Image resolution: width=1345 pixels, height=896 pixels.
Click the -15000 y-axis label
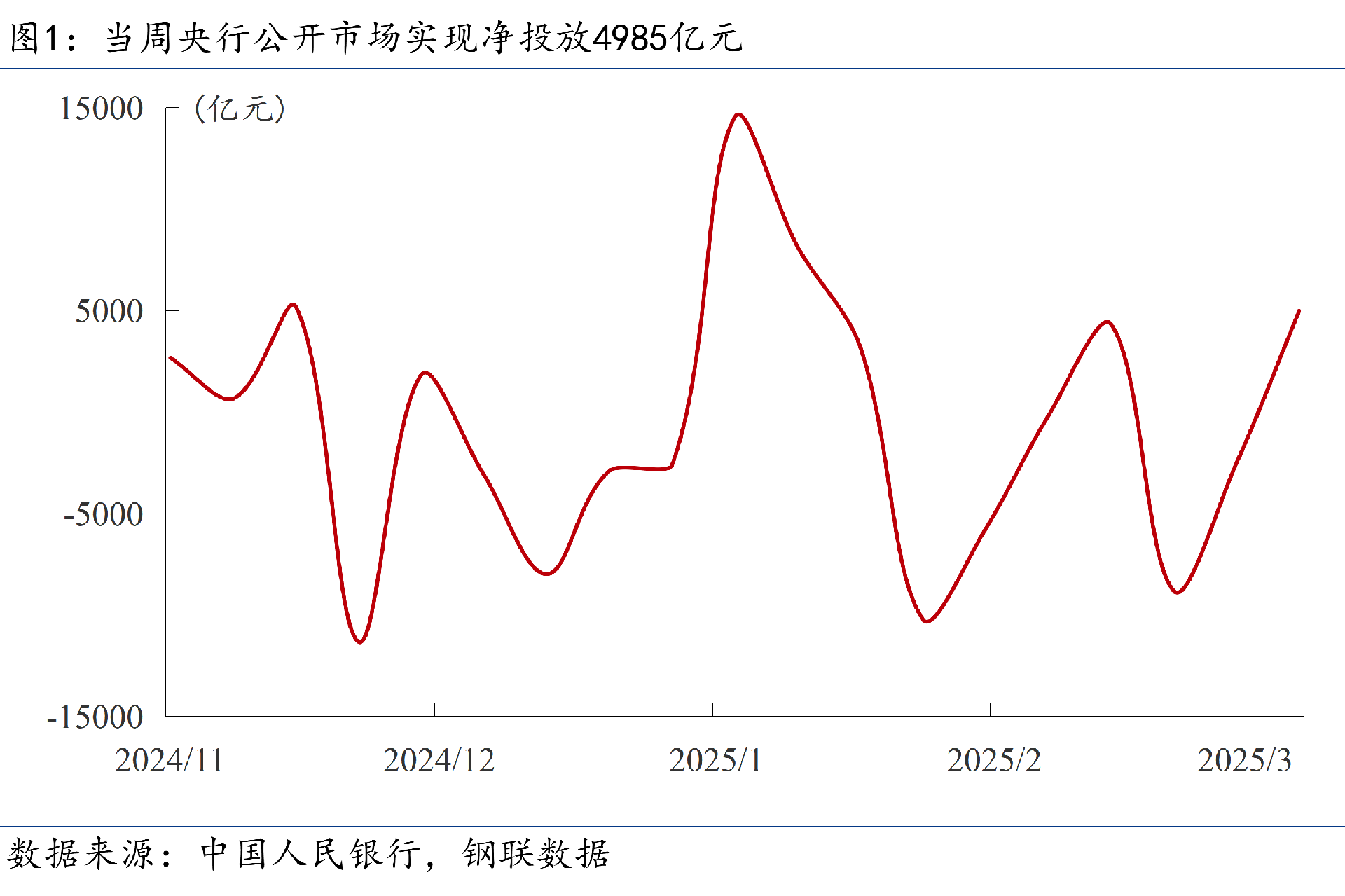click(x=95, y=717)
